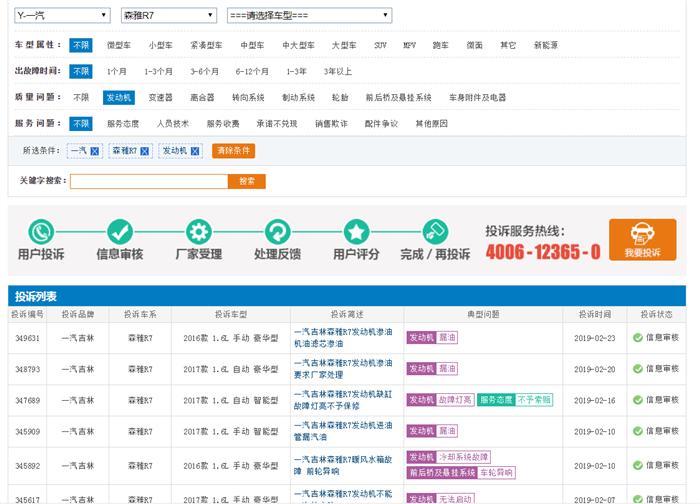Click date 2019-02-23 cell
This screenshot has height=504, width=700.
[595, 338]
